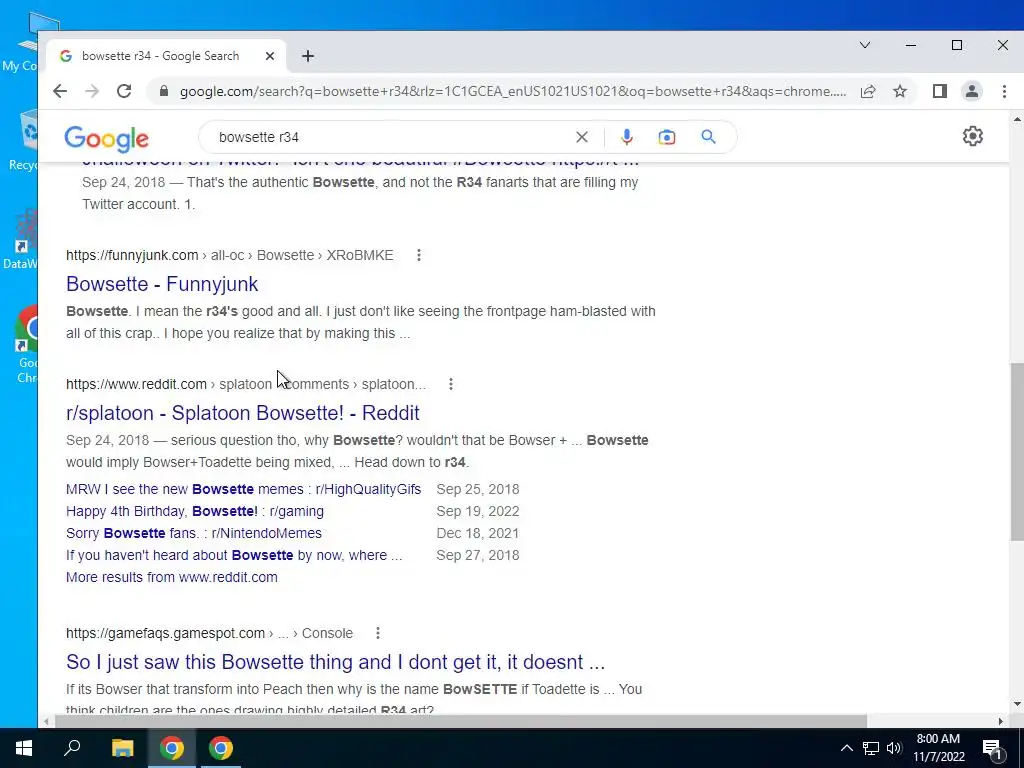
Task: Open a new browser tab
Action: tap(308, 56)
